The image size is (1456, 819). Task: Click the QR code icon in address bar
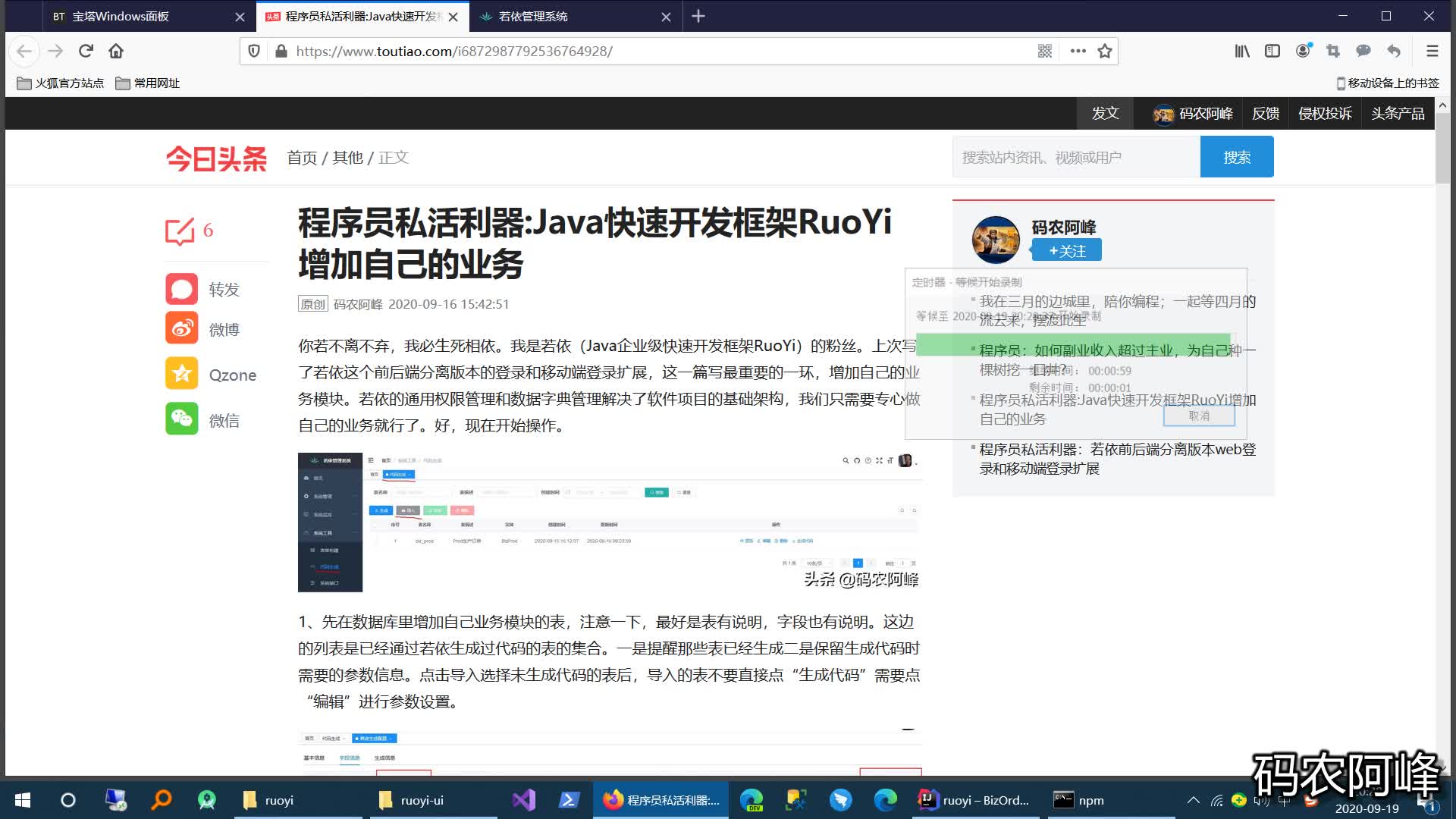(1044, 51)
